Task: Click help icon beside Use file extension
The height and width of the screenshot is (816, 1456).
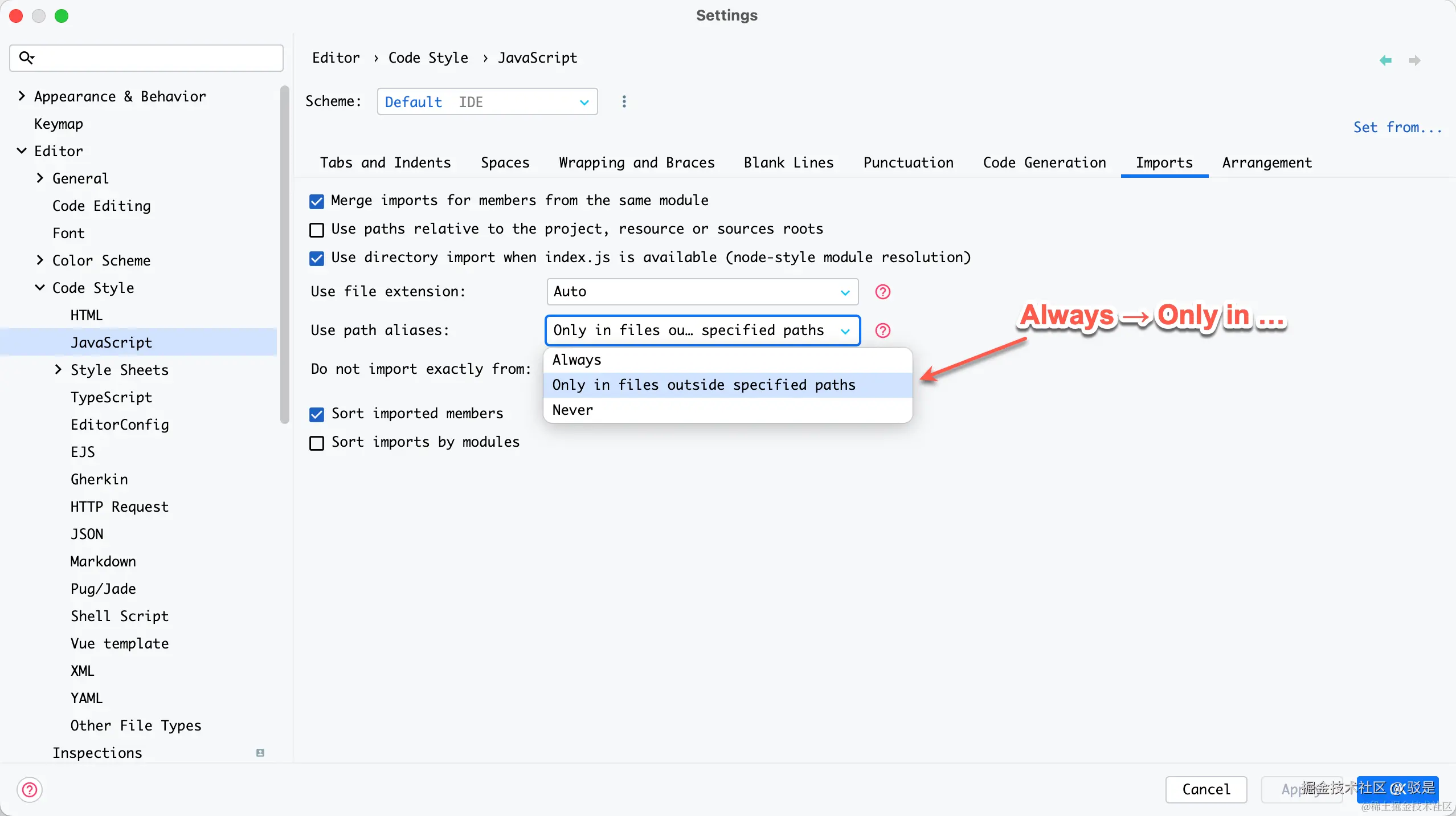Action: tap(882, 292)
